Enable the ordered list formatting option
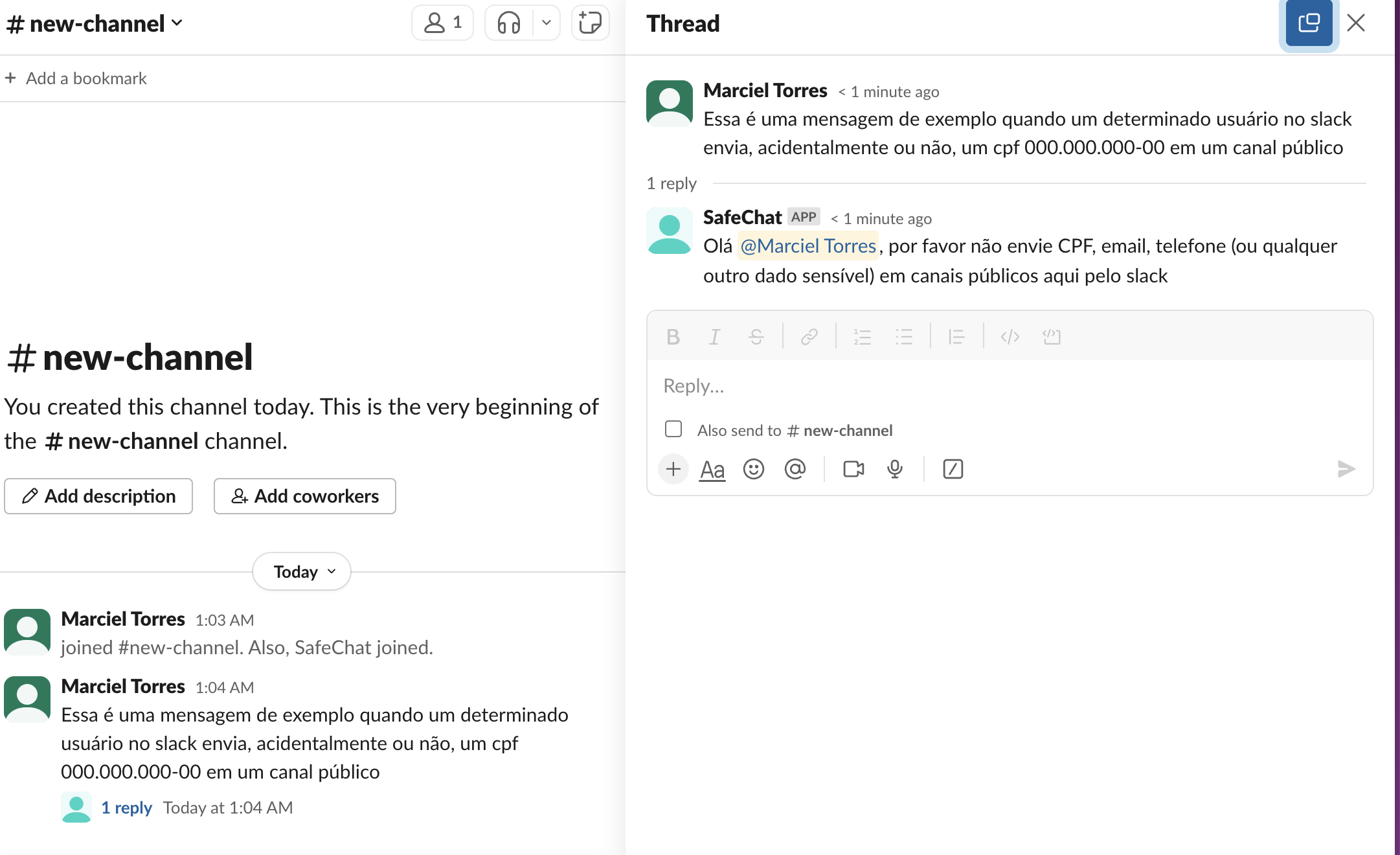 [x=861, y=336]
